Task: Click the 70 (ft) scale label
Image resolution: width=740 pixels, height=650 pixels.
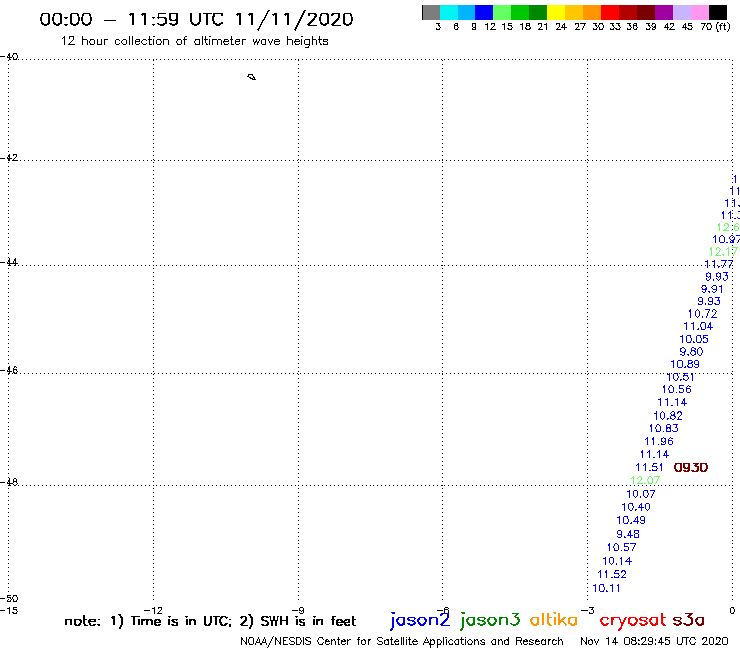Action: (715, 26)
